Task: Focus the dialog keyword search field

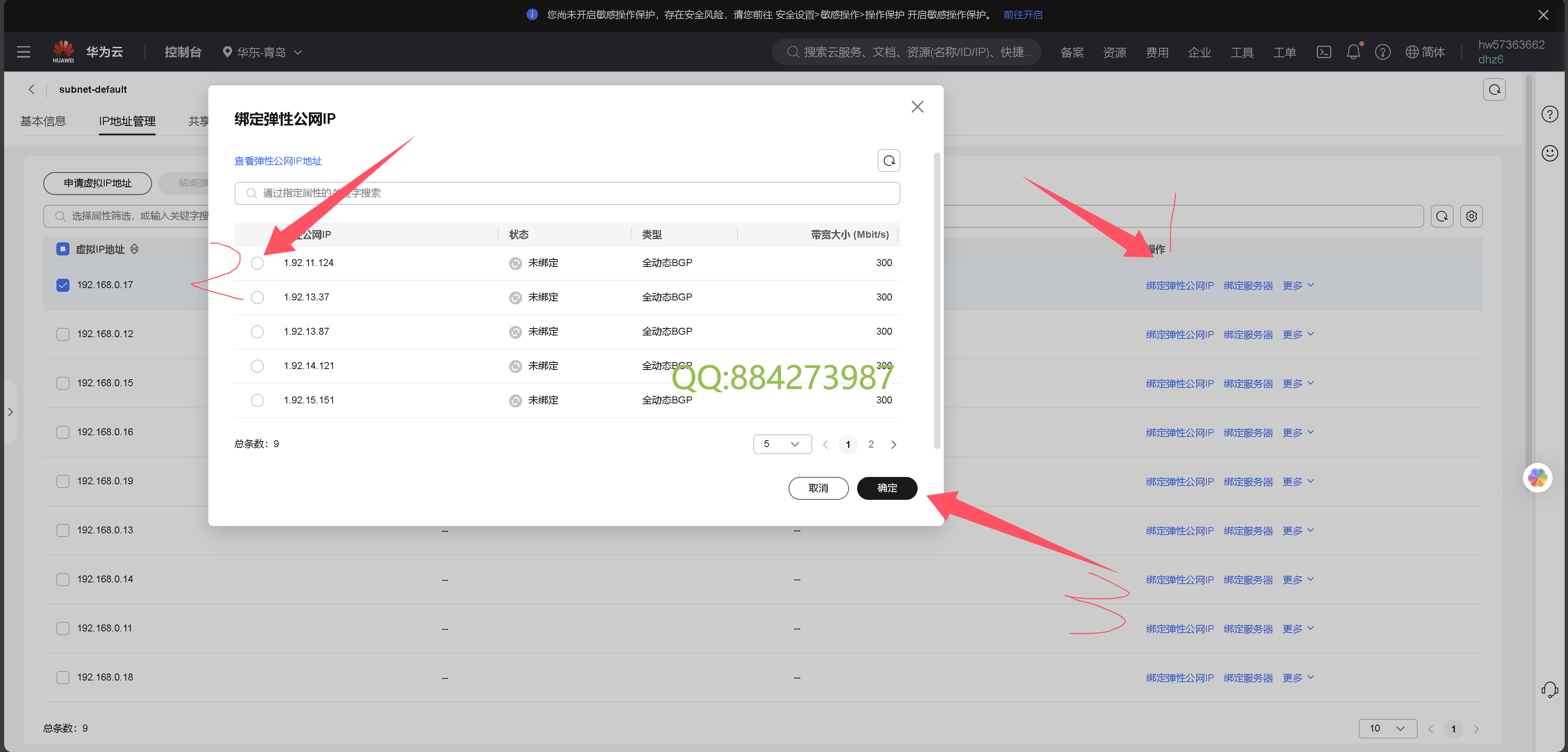Action: 567,194
